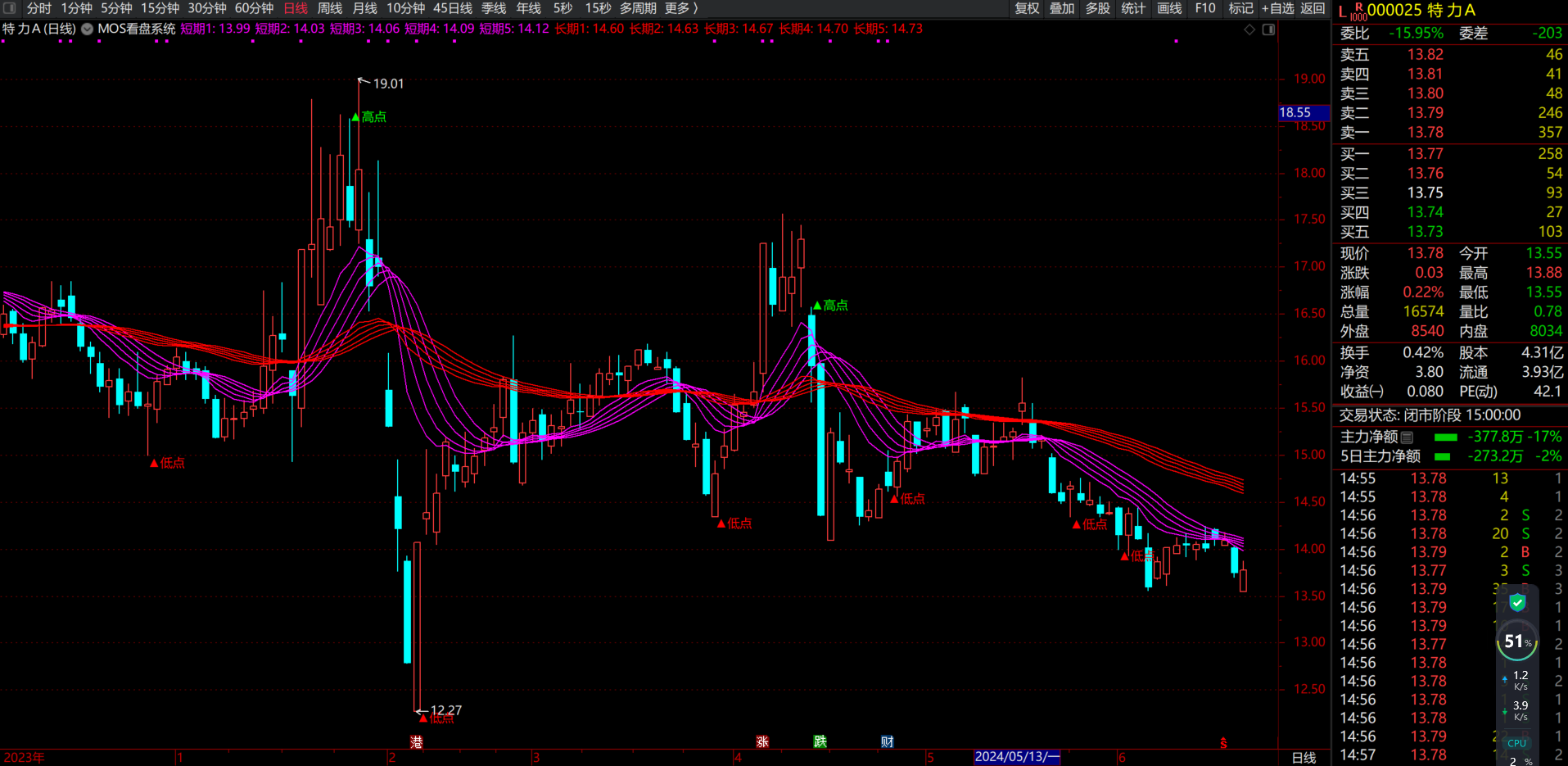The width and height of the screenshot is (1568, 766).
Task: Select the 季线 quarterly tab
Action: pyautogui.click(x=494, y=8)
